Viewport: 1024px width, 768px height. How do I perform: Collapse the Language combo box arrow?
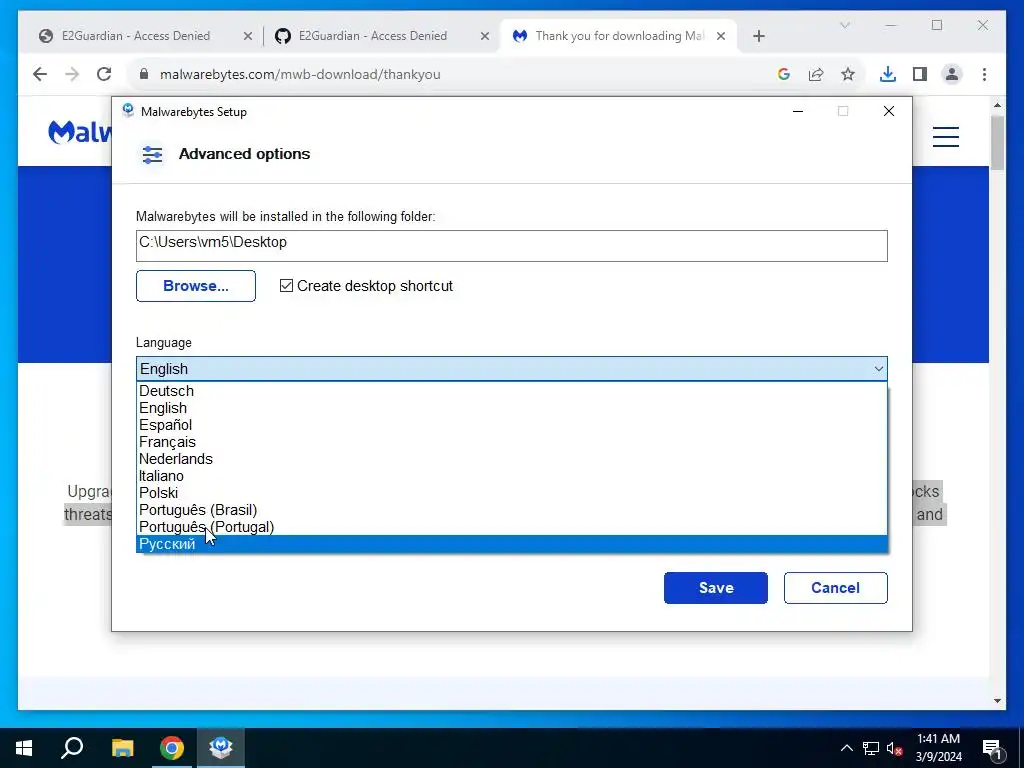point(878,369)
